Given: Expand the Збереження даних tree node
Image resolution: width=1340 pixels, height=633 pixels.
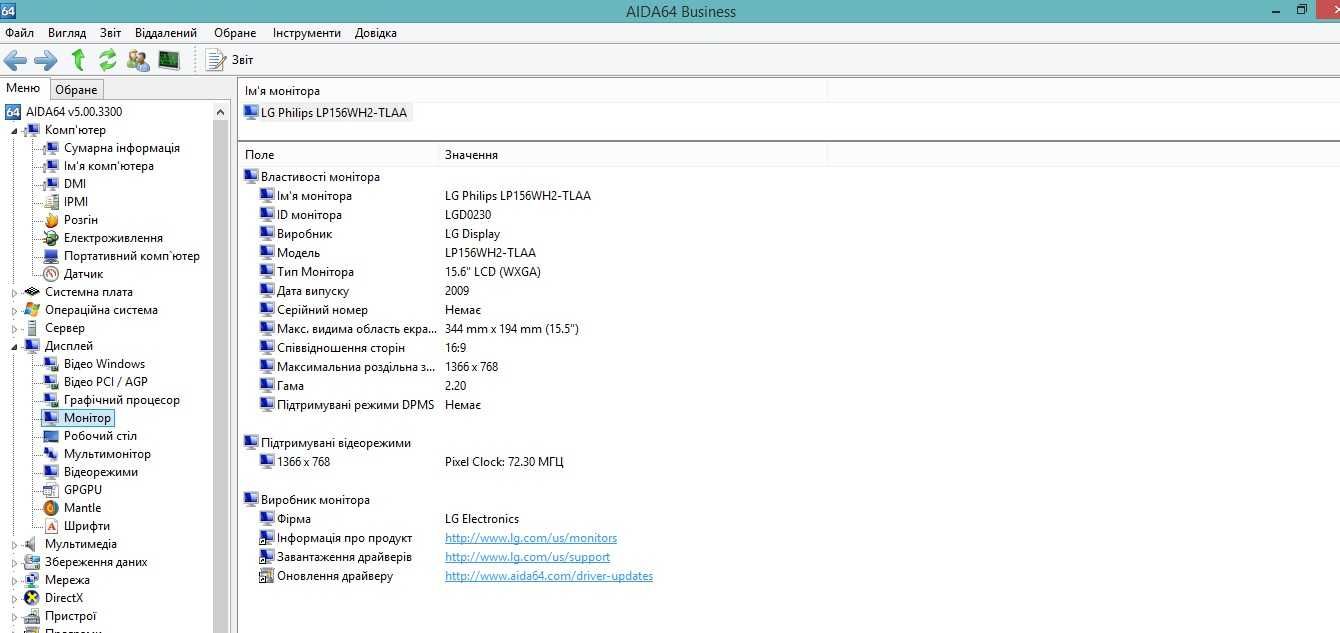Looking at the screenshot, I should [x=15, y=562].
